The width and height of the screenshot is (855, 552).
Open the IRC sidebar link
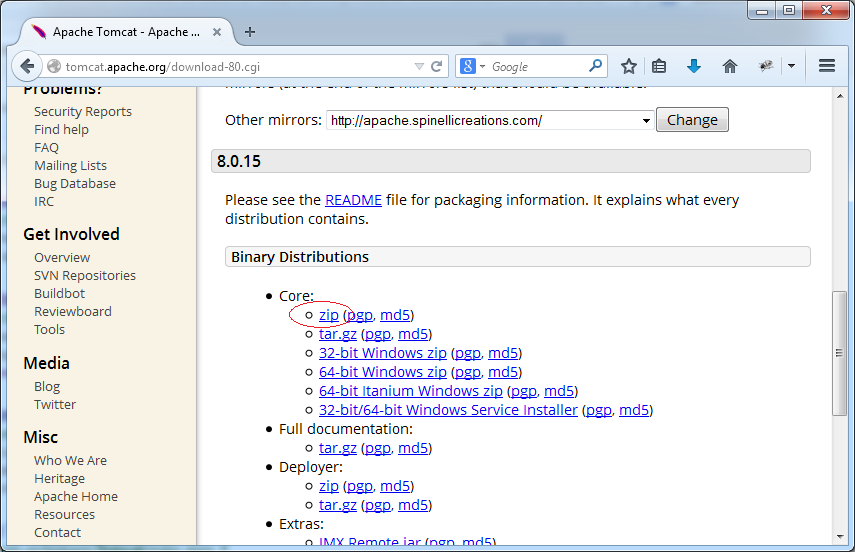click(44, 202)
